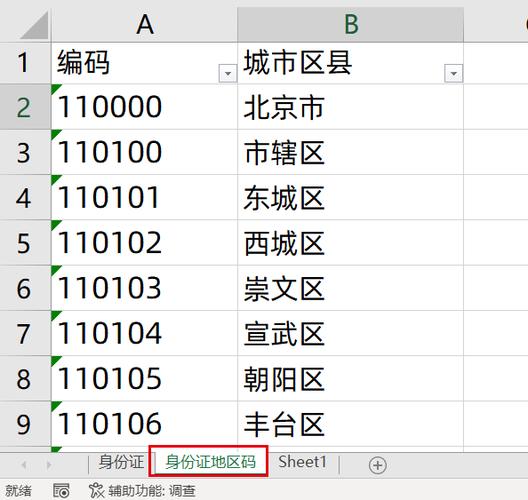The height and width of the screenshot is (500, 528).
Task: Select cell containing 110101
Action: pyautogui.click(x=144, y=197)
